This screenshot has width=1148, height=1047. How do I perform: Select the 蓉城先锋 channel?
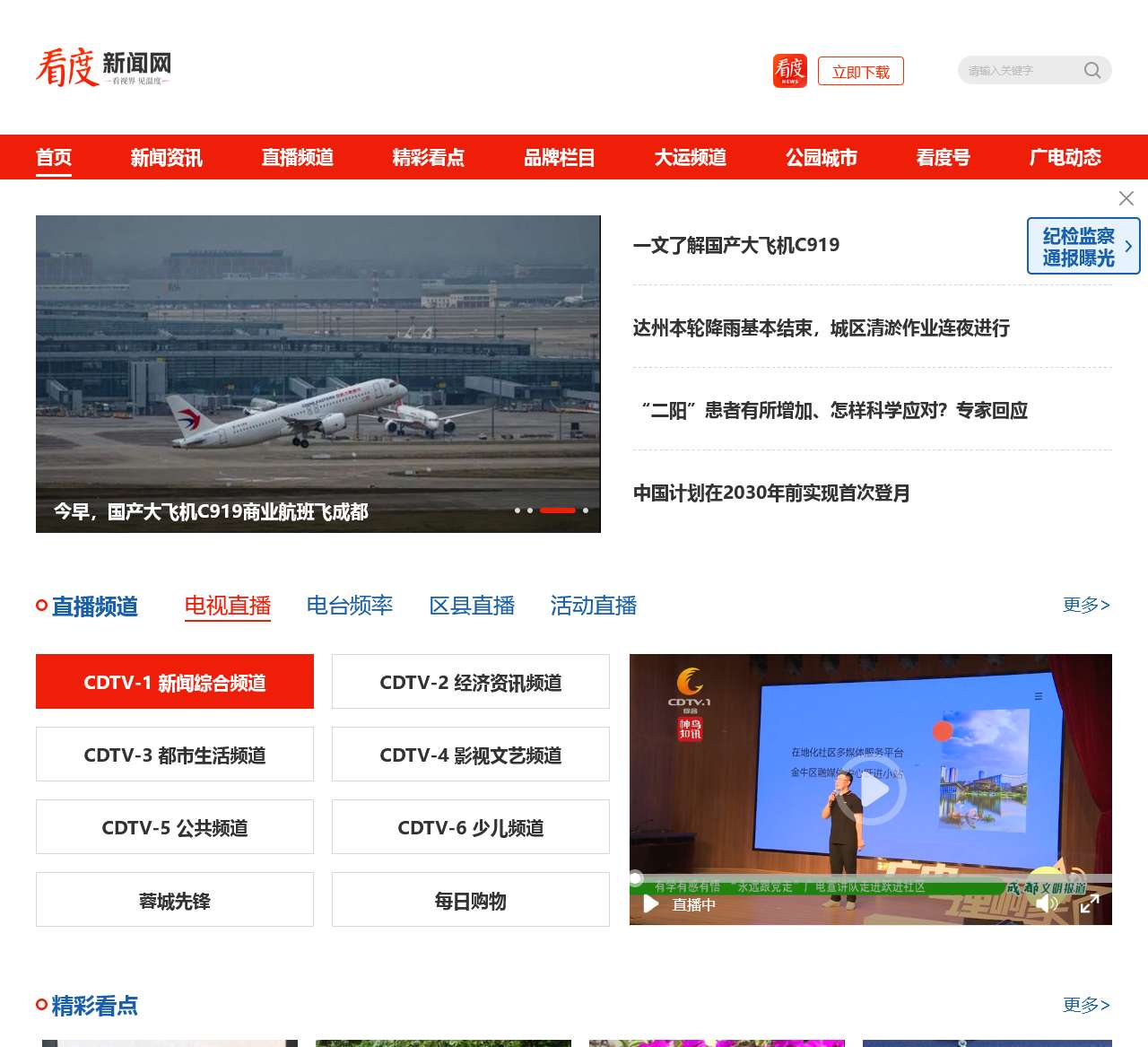click(x=175, y=900)
